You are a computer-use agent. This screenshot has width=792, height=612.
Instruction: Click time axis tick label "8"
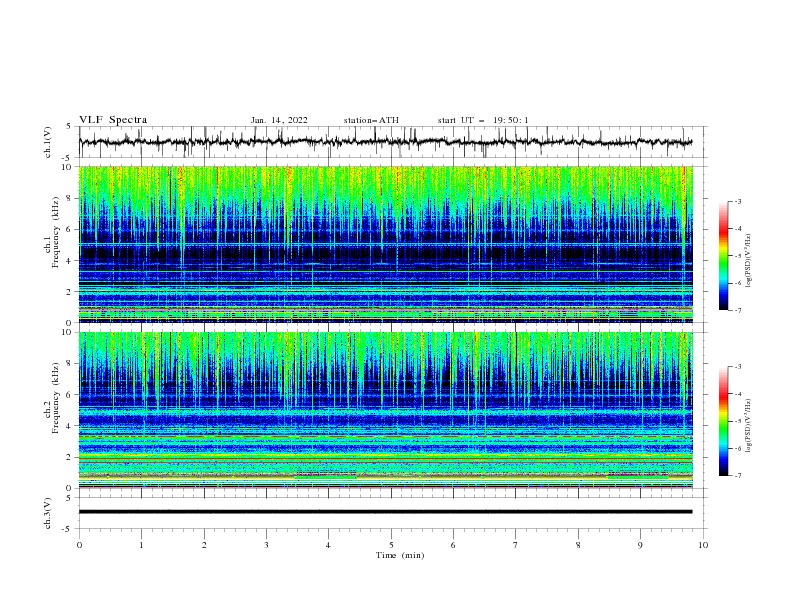tap(578, 545)
